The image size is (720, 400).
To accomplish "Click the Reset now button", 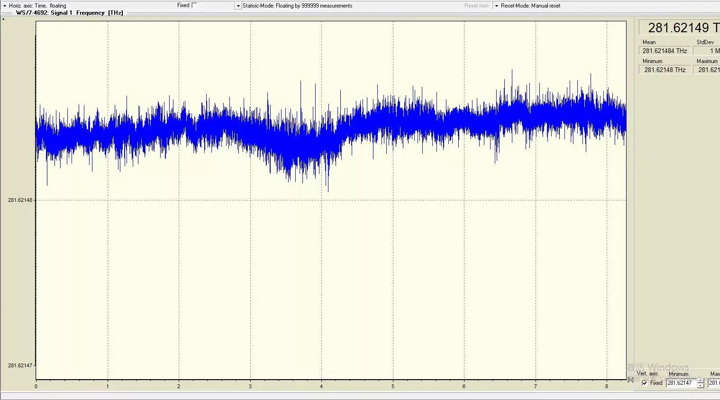I will pos(476,6).
